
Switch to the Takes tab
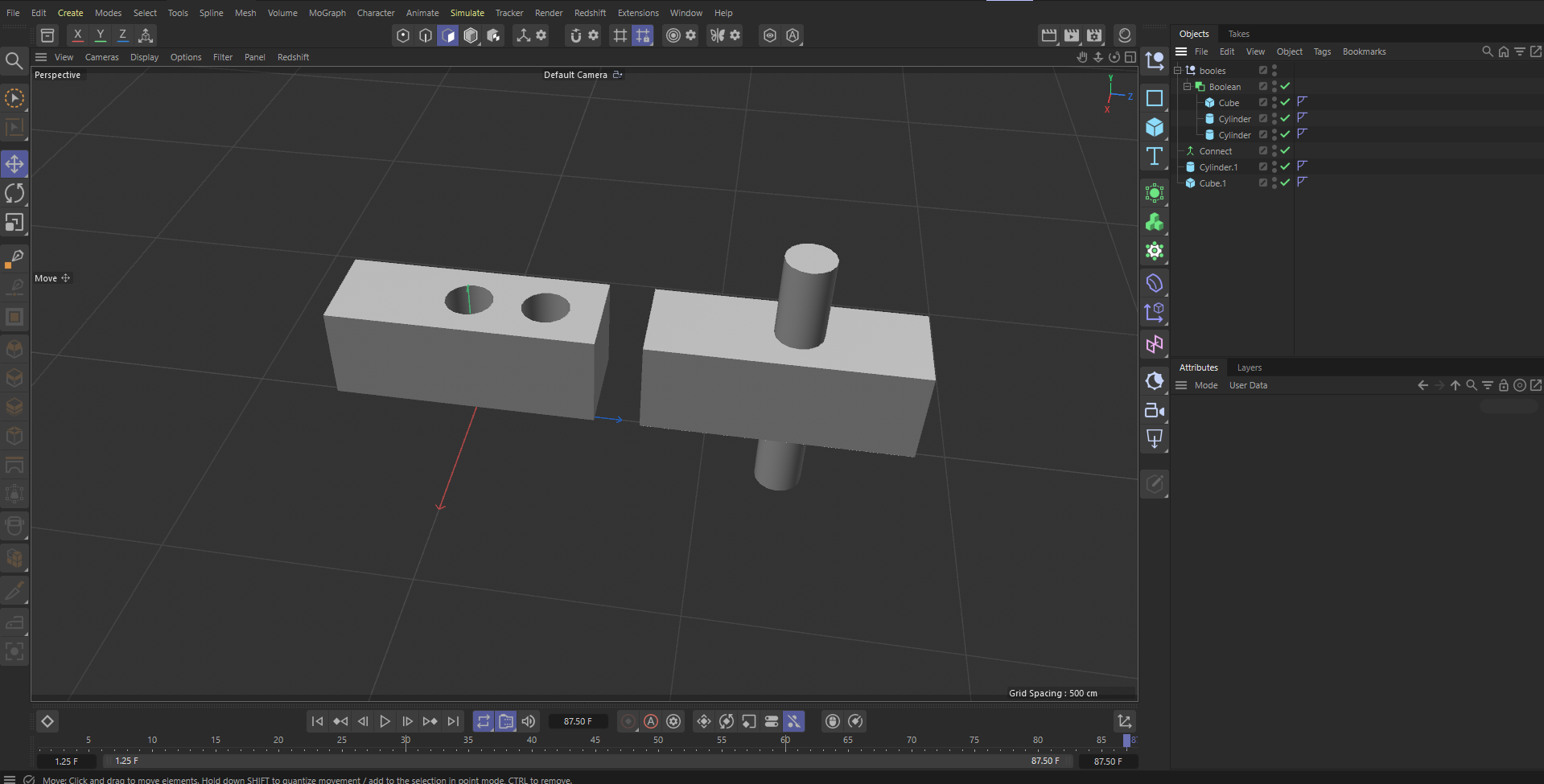(1238, 33)
